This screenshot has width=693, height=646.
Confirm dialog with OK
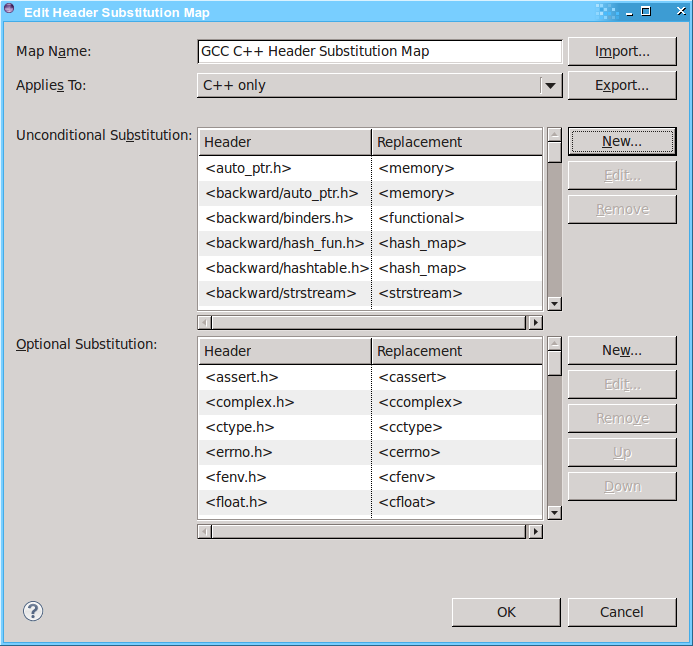pyautogui.click(x=506, y=612)
